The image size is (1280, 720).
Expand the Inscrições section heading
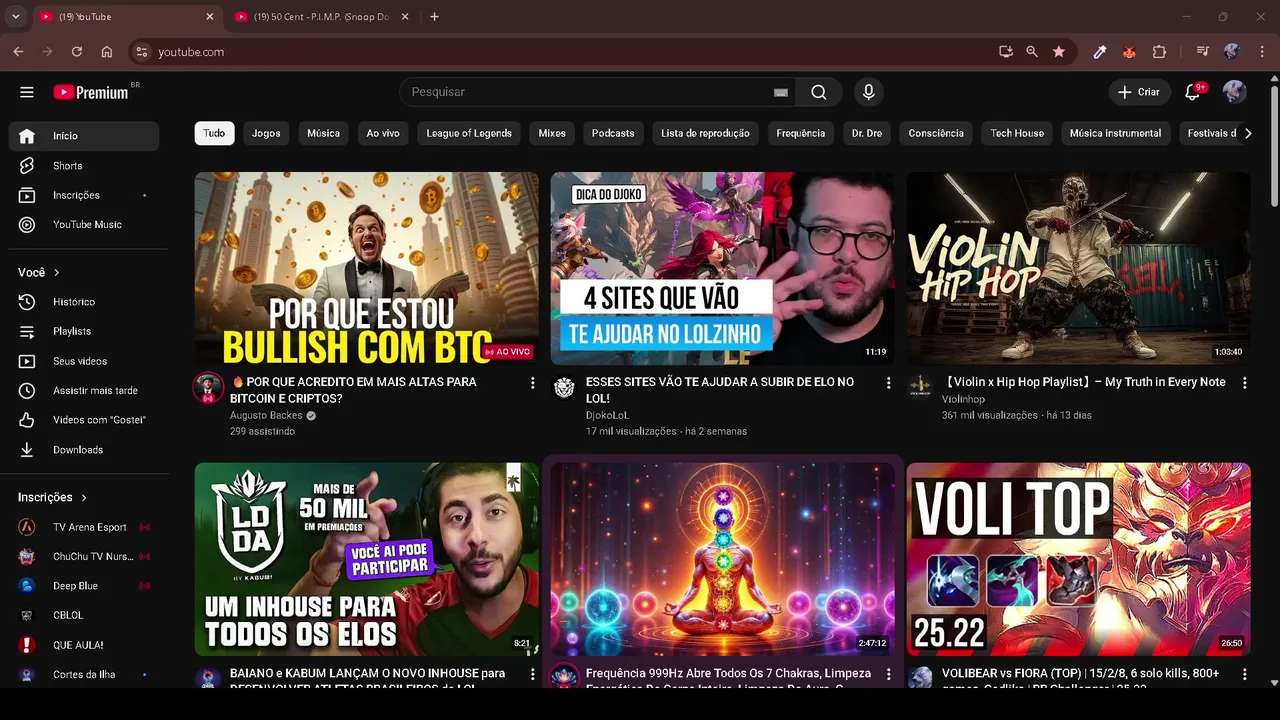tap(53, 497)
